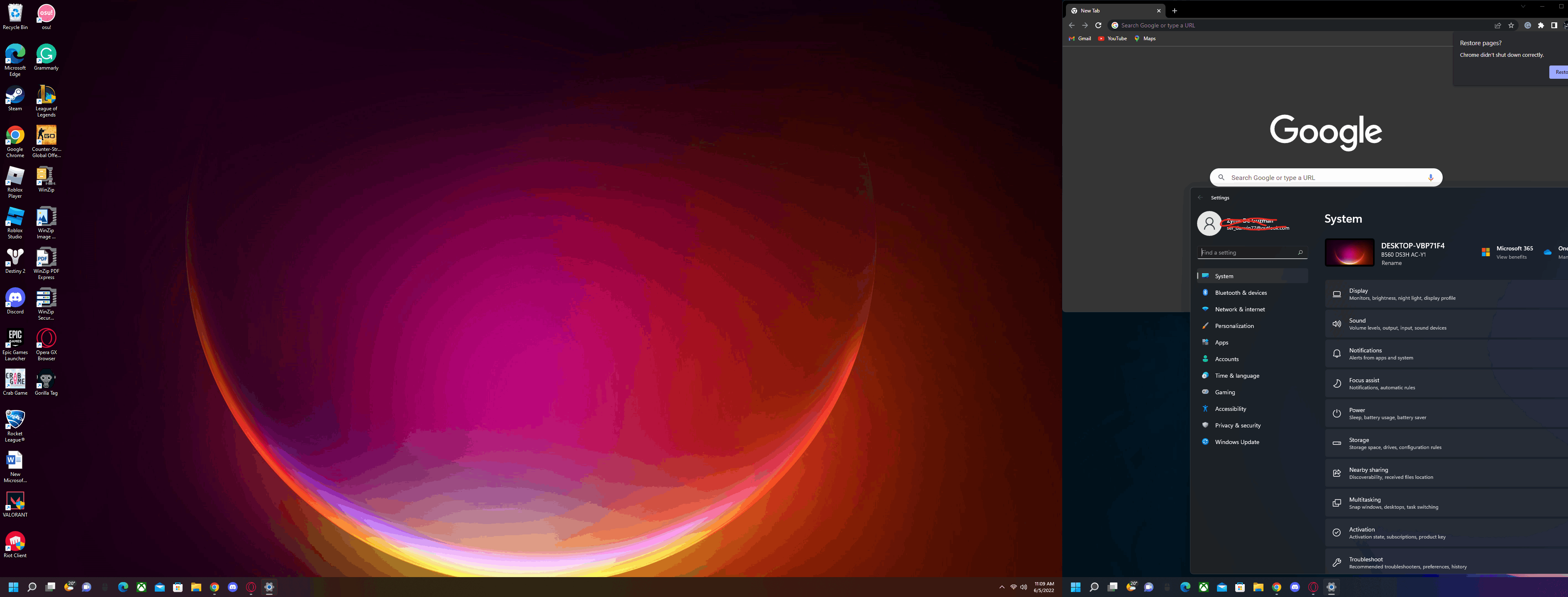Image resolution: width=1568 pixels, height=597 pixels.
Task: Open Chrome's Extensions puzzle icon
Action: [1541, 26]
